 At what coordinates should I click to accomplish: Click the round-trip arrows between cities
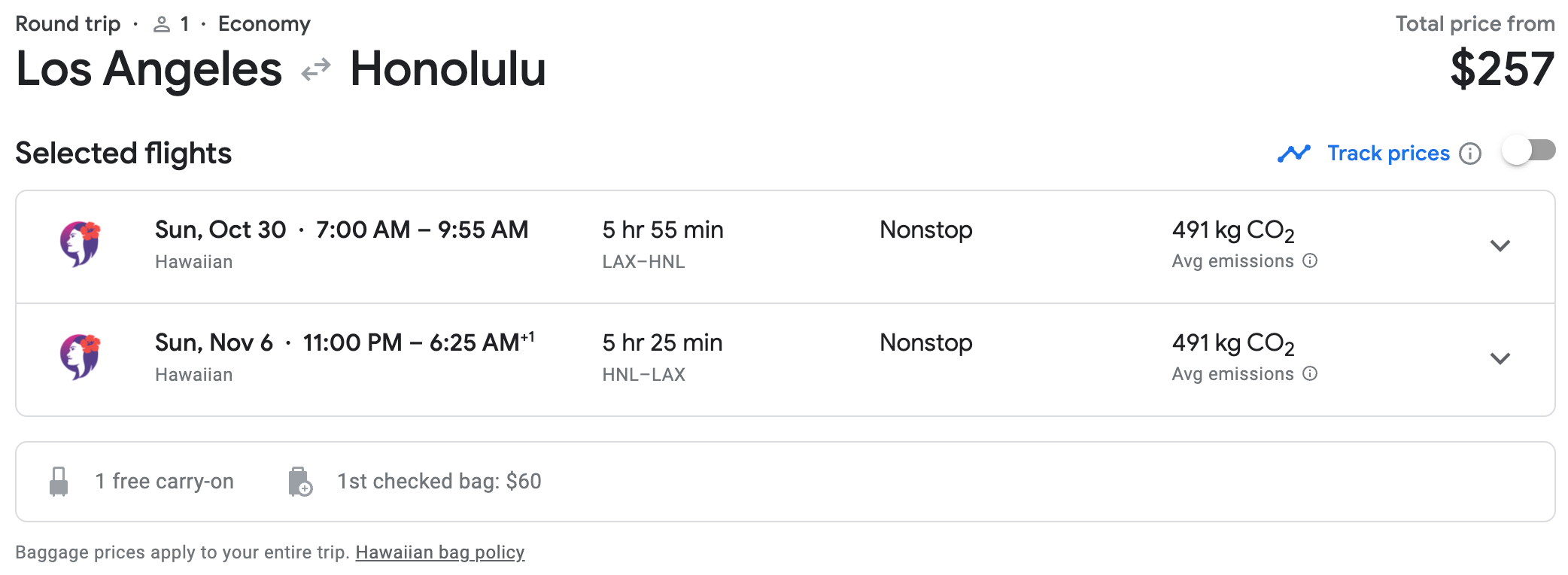pyautogui.click(x=316, y=70)
